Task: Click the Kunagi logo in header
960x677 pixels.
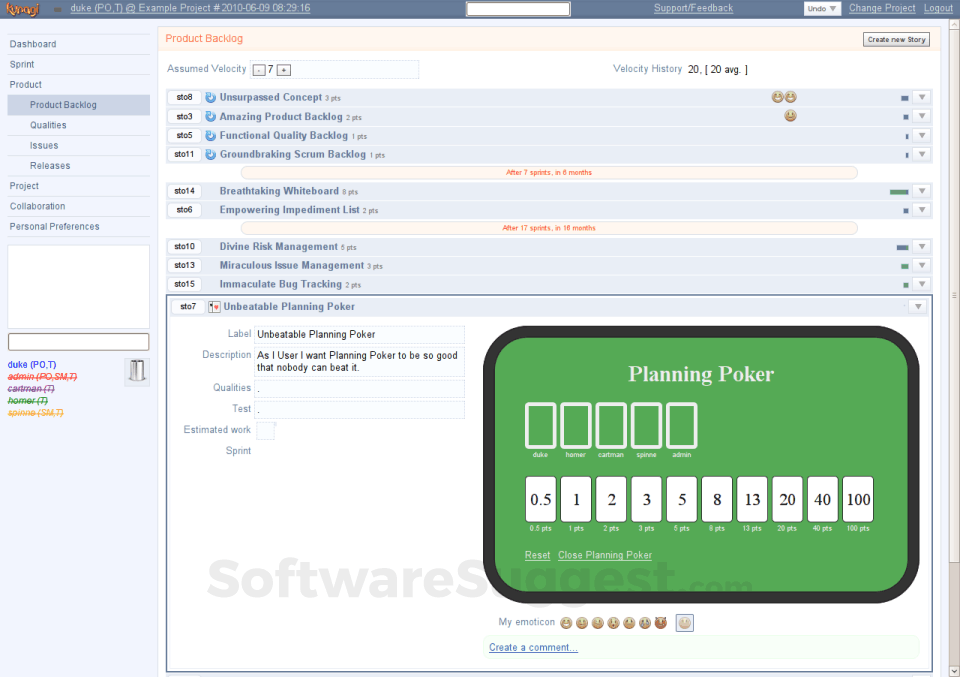Action: click(22, 9)
